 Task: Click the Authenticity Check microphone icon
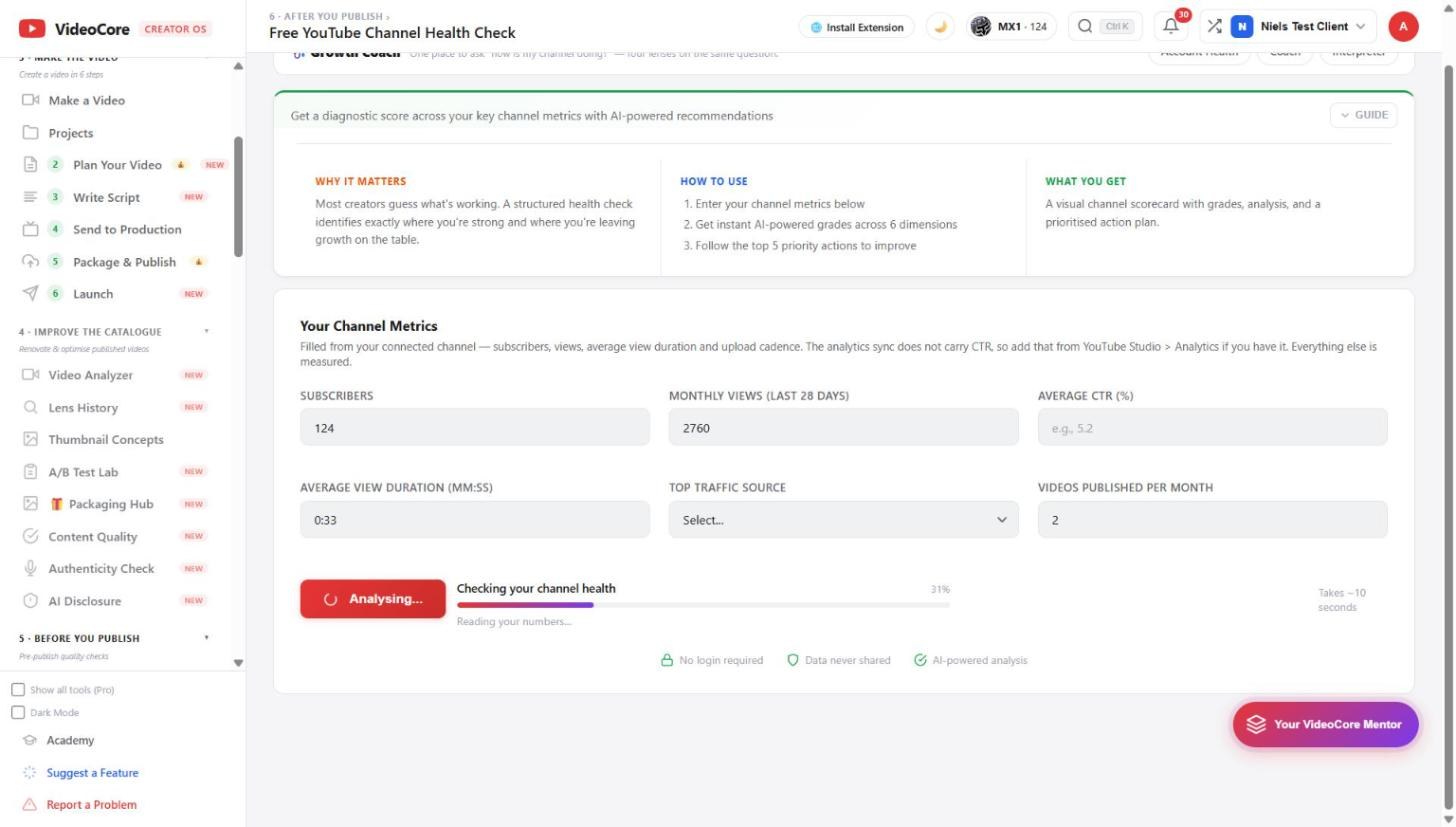click(30, 569)
